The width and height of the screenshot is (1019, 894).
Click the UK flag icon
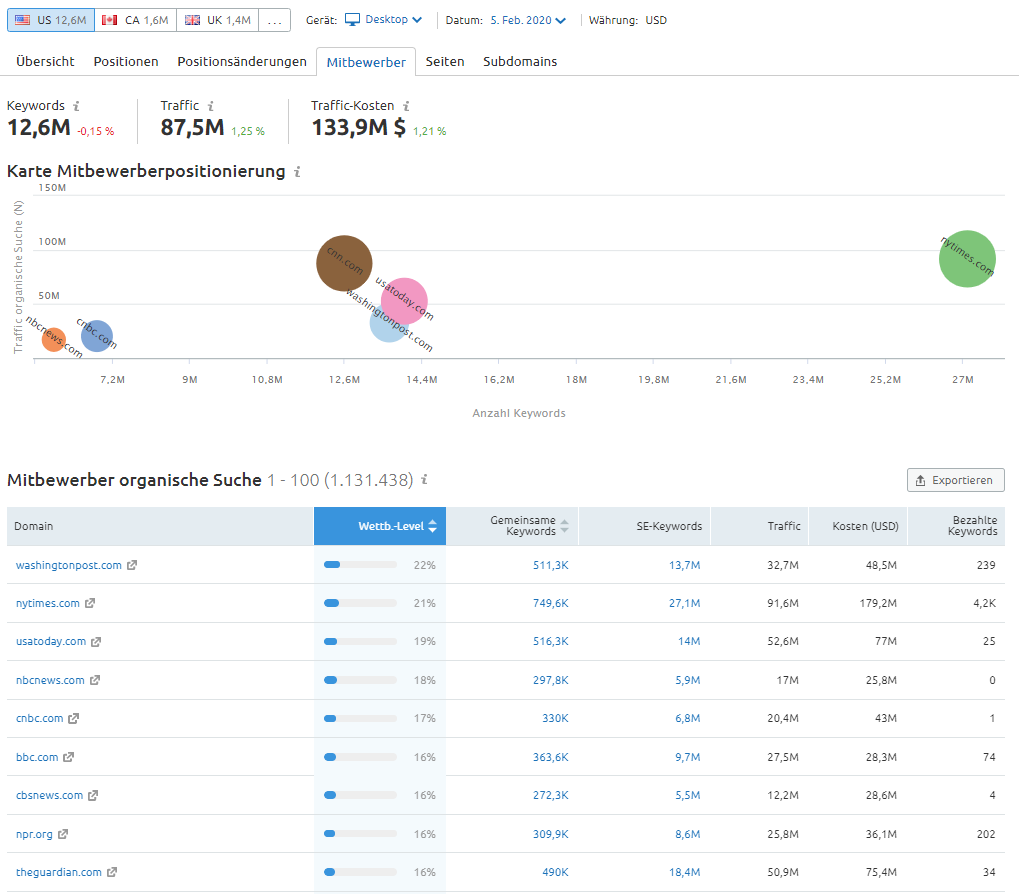(192, 20)
